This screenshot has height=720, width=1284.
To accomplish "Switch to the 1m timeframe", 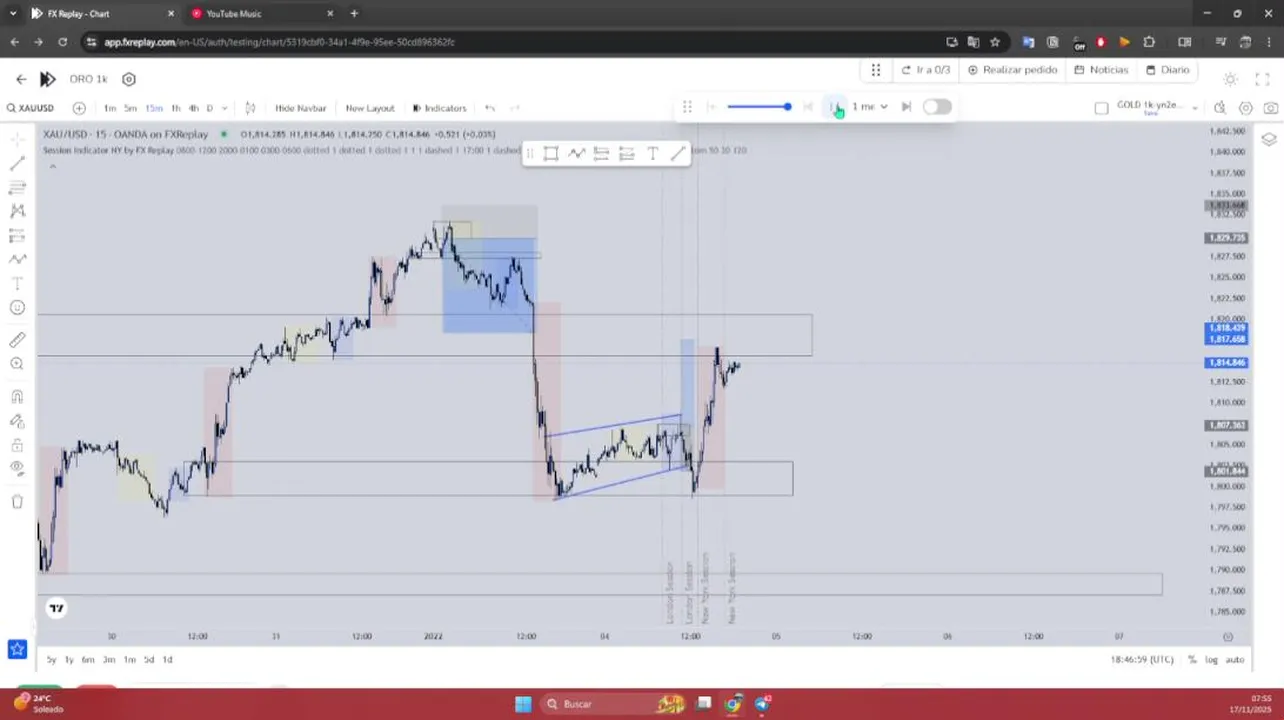I will [110, 108].
